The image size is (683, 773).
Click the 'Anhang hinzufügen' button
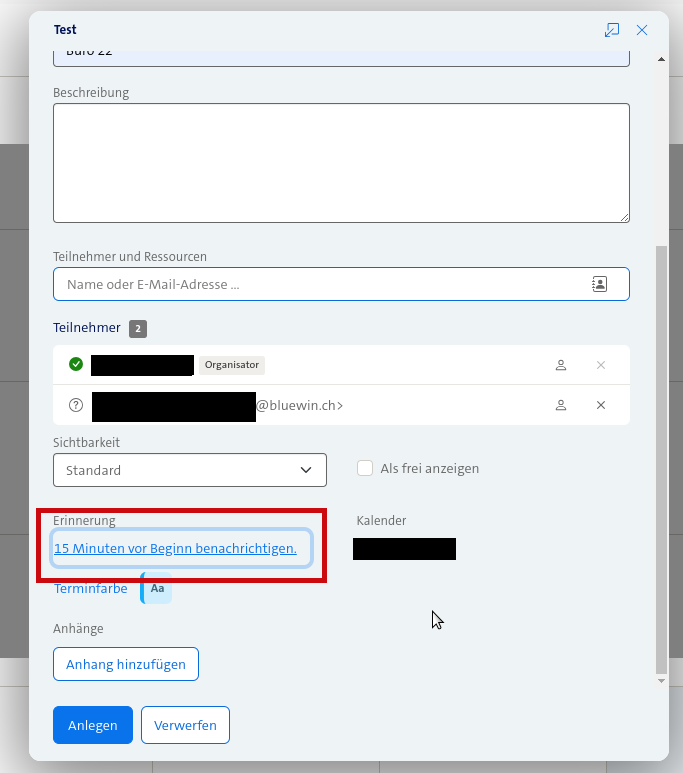[126, 664]
